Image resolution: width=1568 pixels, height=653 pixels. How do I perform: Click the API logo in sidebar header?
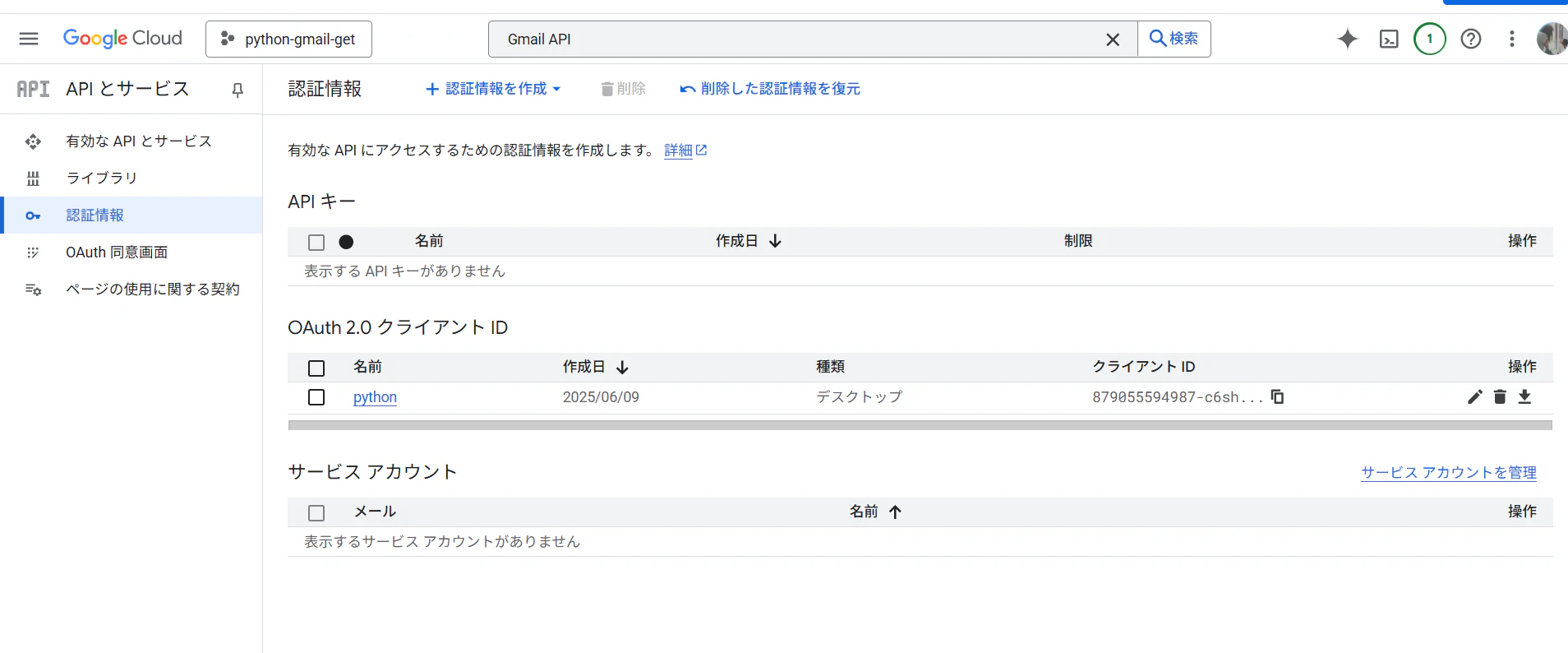33,89
